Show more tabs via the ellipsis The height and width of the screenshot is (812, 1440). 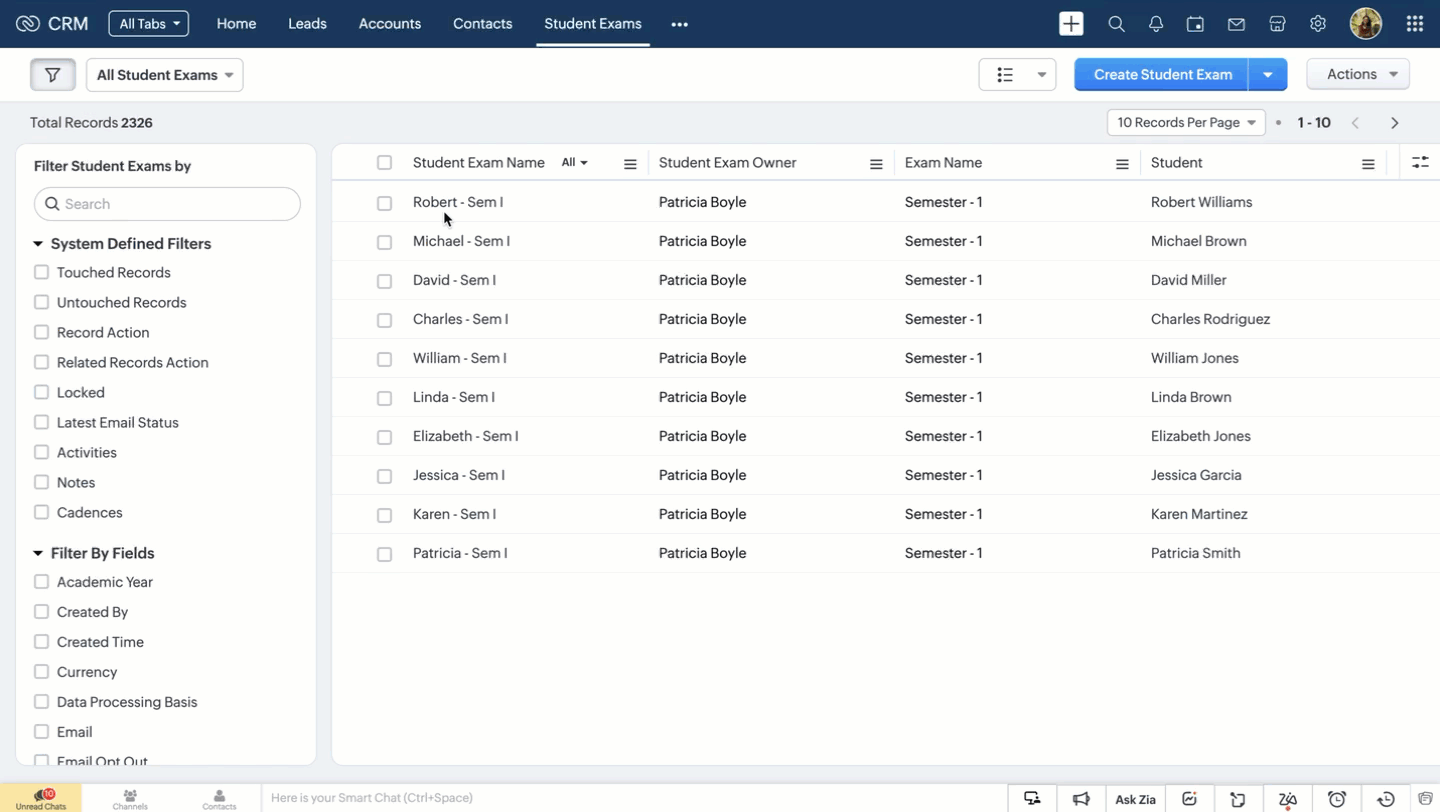click(x=680, y=24)
